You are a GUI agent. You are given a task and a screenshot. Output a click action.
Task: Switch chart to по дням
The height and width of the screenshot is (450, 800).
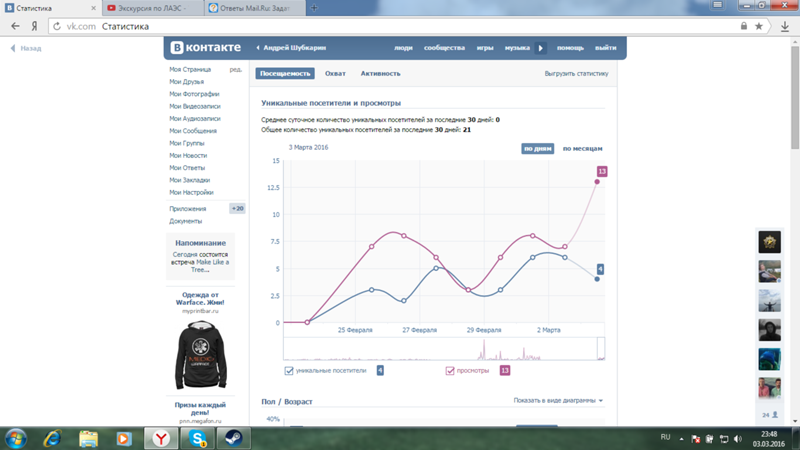coord(538,148)
